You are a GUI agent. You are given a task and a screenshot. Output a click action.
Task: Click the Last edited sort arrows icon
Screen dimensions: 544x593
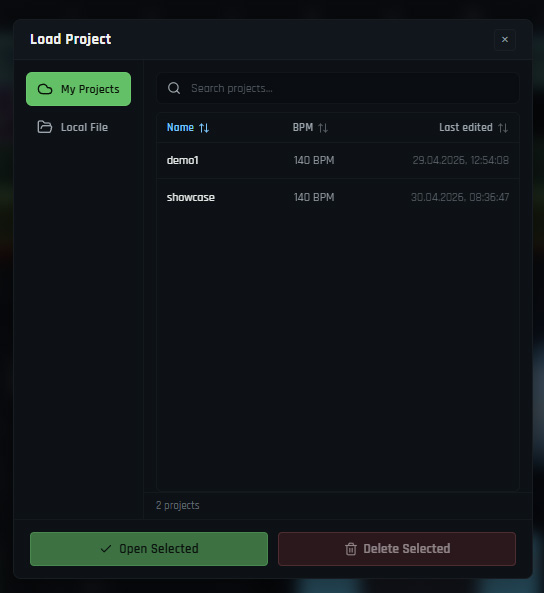503,128
